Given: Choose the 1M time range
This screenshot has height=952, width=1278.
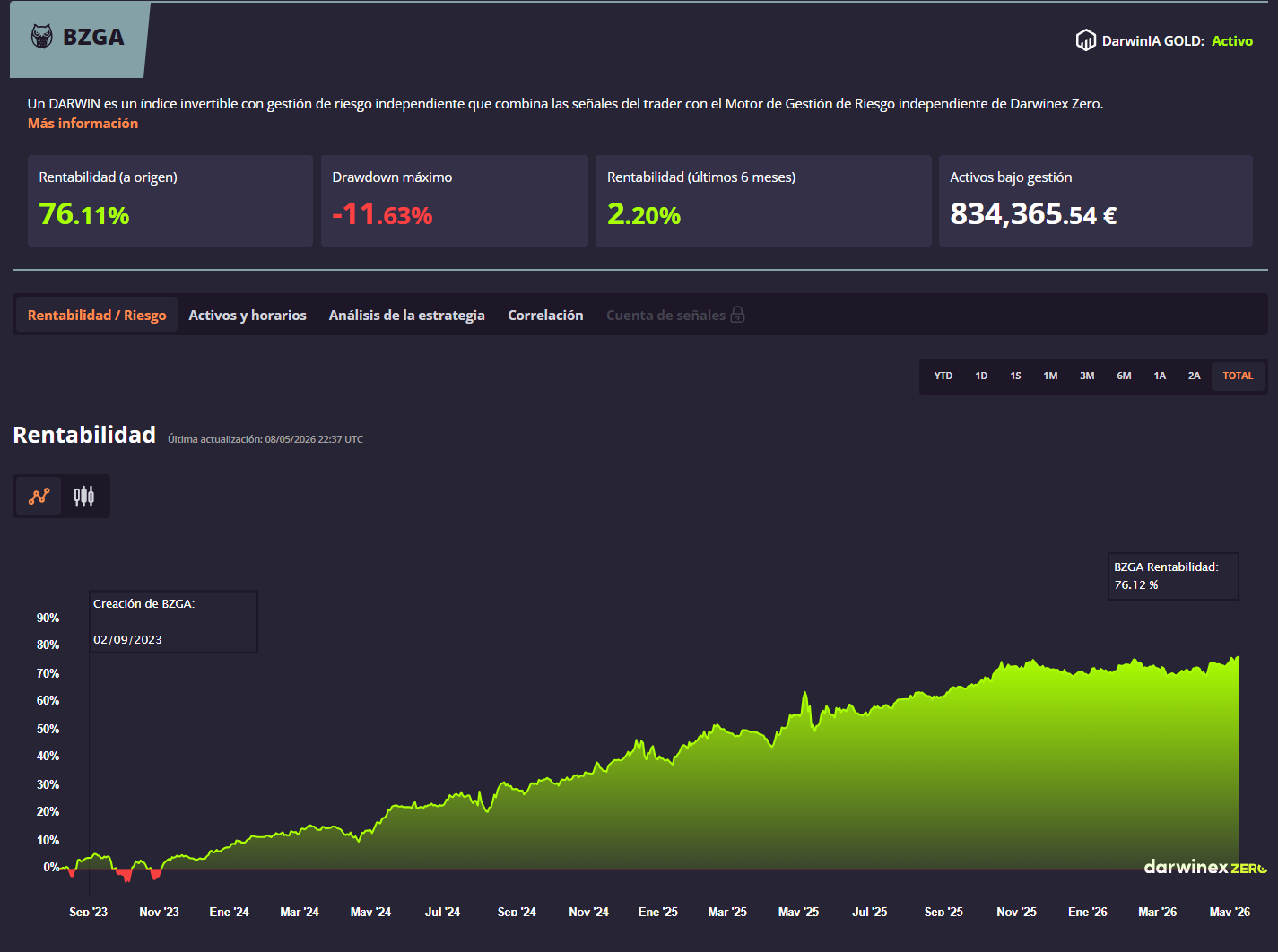Looking at the screenshot, I should [1050, 376].
